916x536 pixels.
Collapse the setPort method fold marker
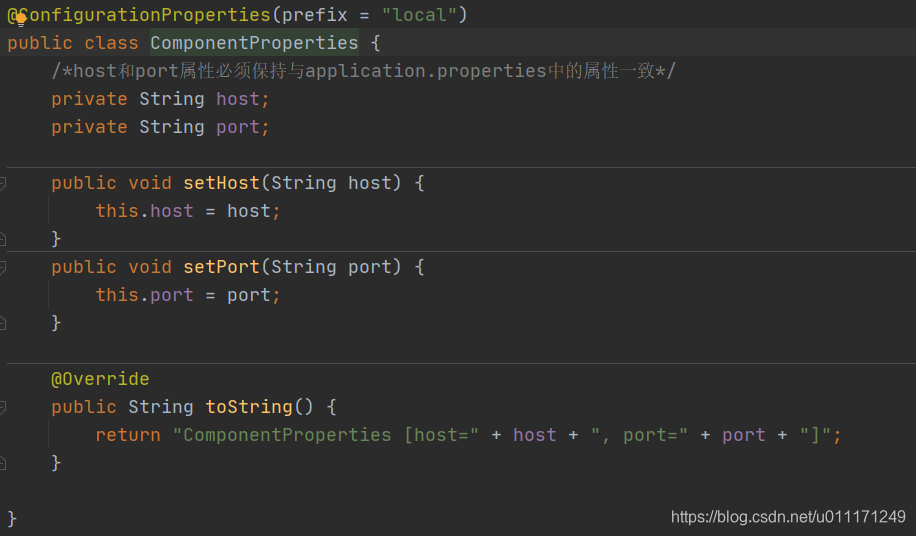2,267
